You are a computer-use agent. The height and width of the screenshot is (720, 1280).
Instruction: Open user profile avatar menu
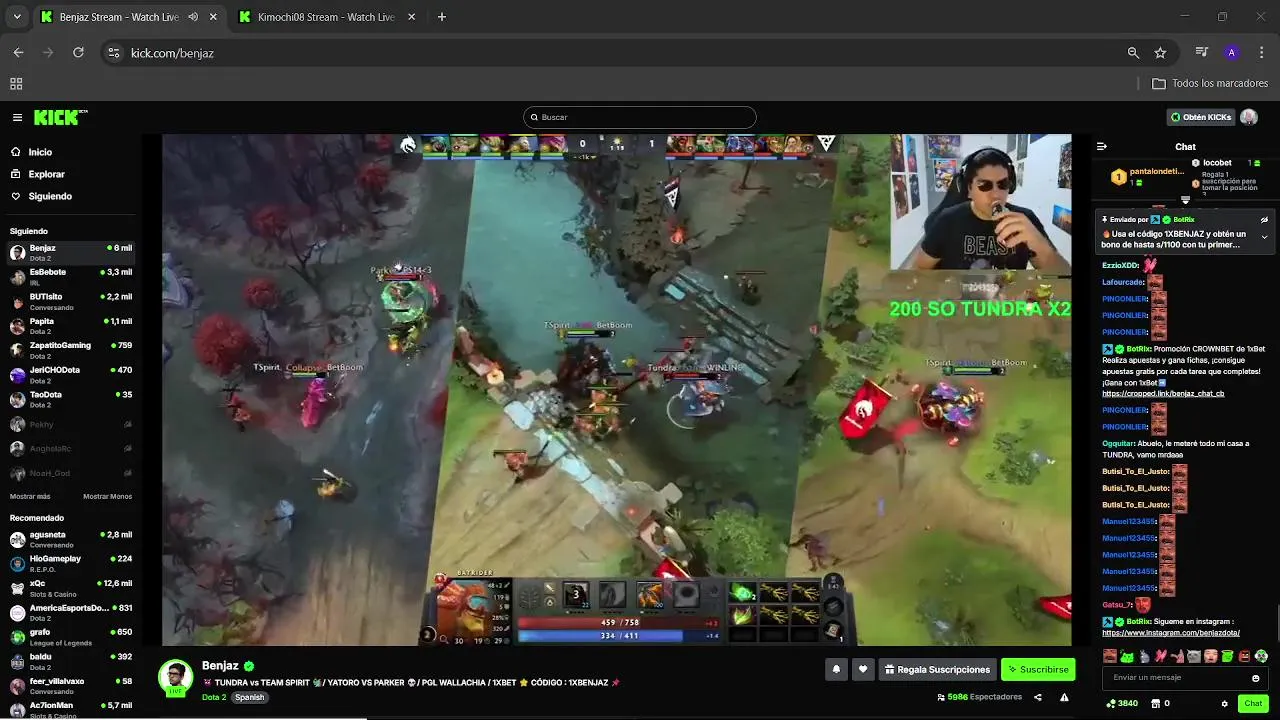[x=1249, y=117]
